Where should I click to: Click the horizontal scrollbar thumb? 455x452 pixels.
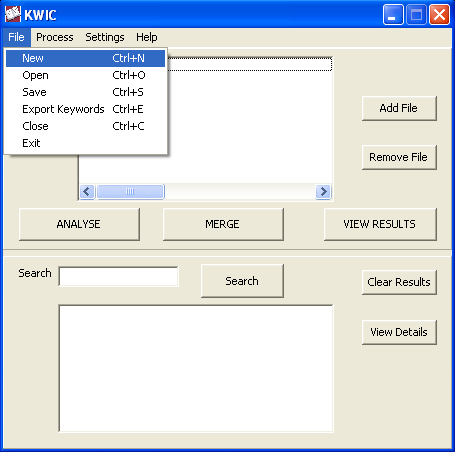click(x=130, y=192)
